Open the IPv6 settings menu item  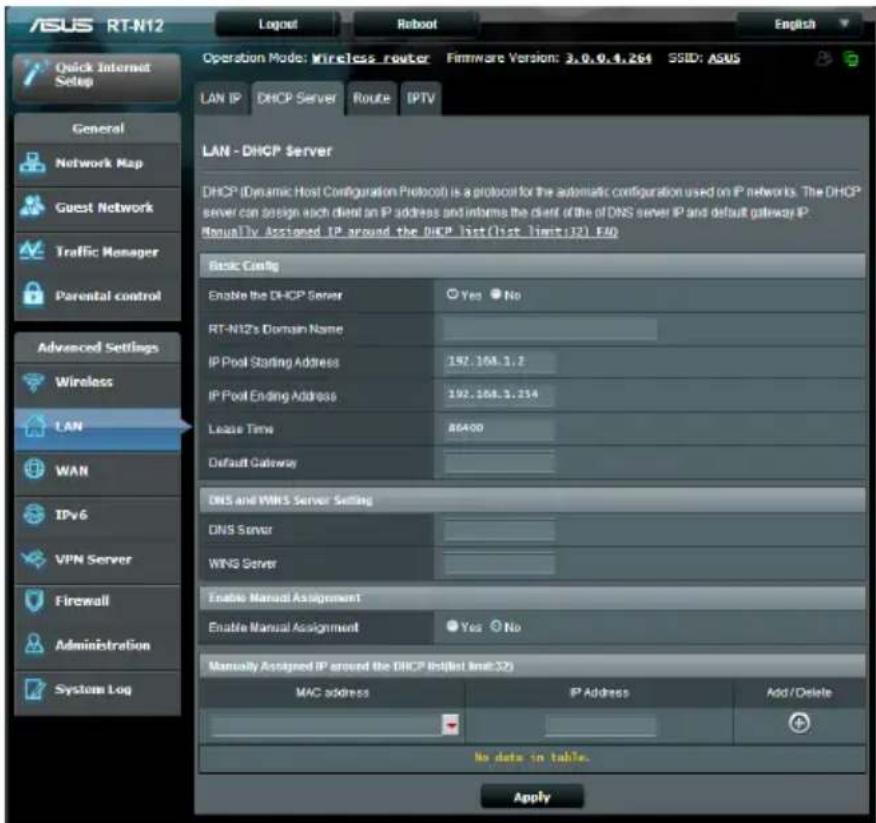98,515
